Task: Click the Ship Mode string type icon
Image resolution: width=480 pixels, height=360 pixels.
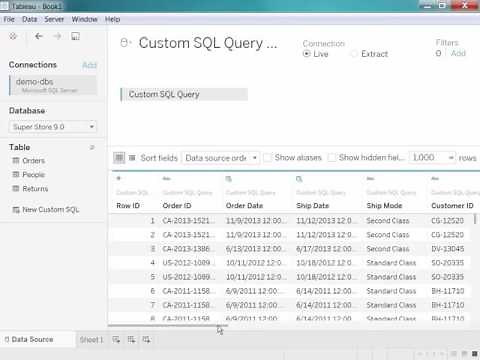Action: coord(370,179)
